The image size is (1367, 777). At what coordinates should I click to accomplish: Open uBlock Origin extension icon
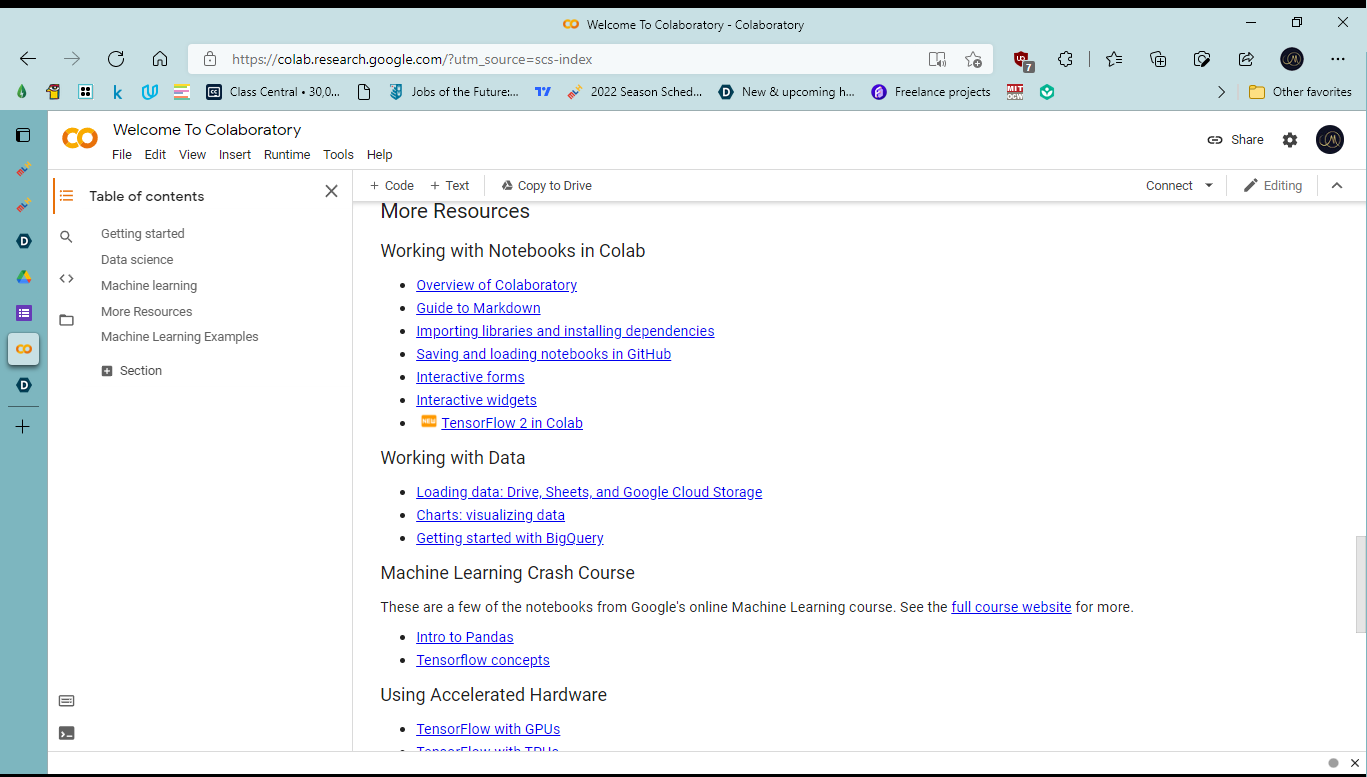(x=1022, y=60)
